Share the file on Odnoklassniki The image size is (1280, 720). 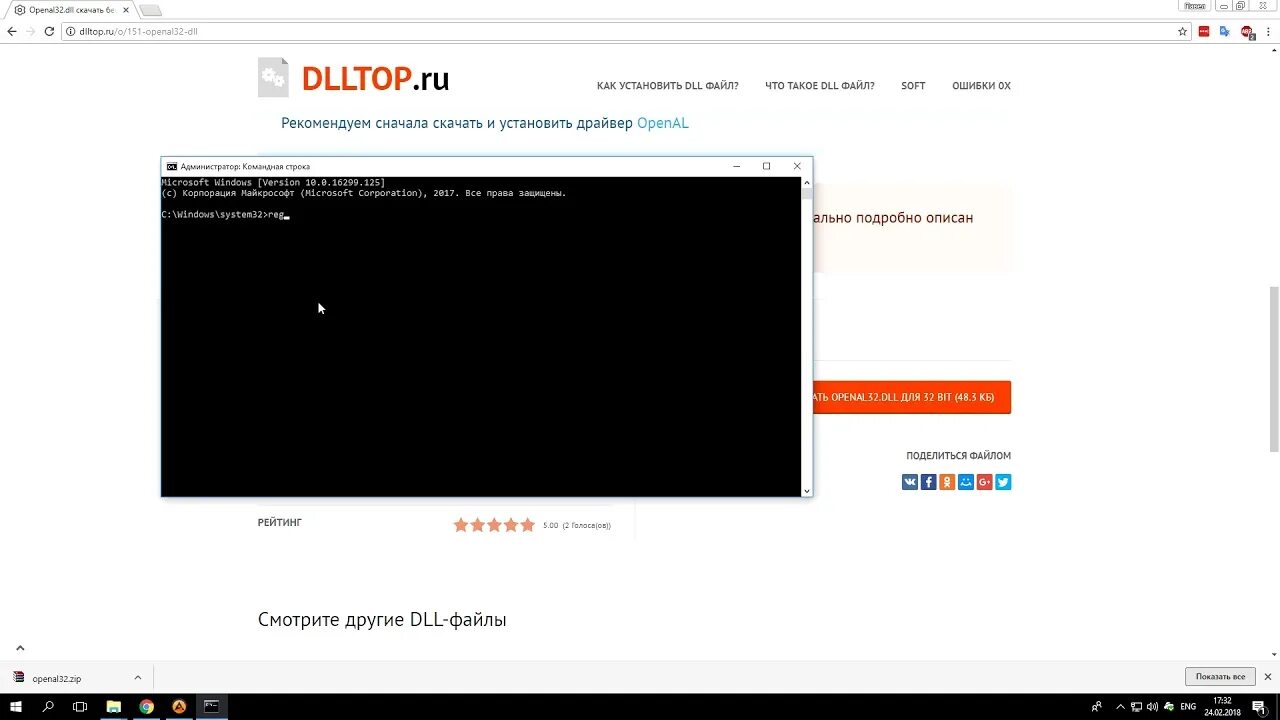coord(947,482)
